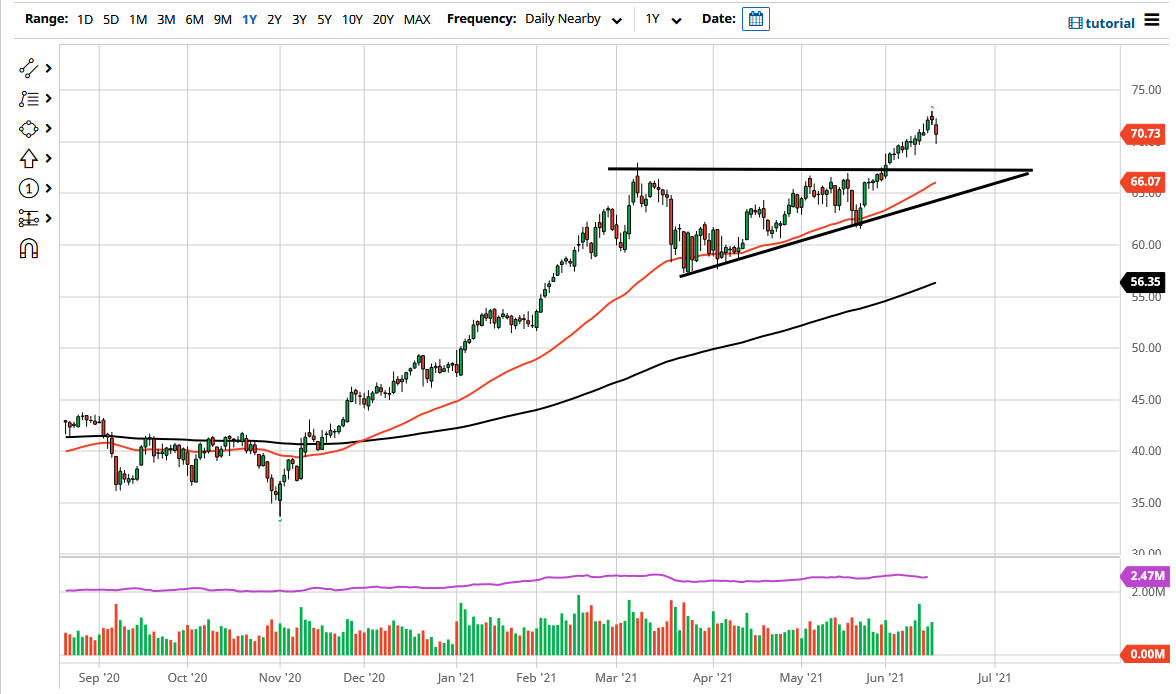Toggle the magnet snap tool

28,248
